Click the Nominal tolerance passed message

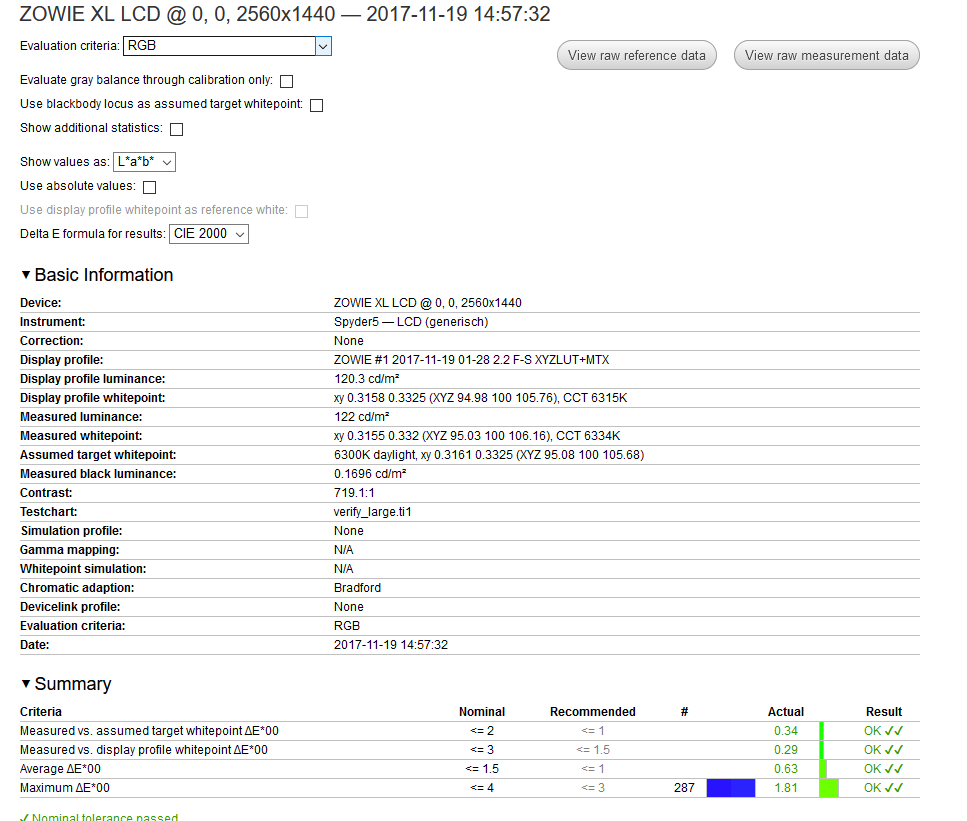click(x=99, y=817)
